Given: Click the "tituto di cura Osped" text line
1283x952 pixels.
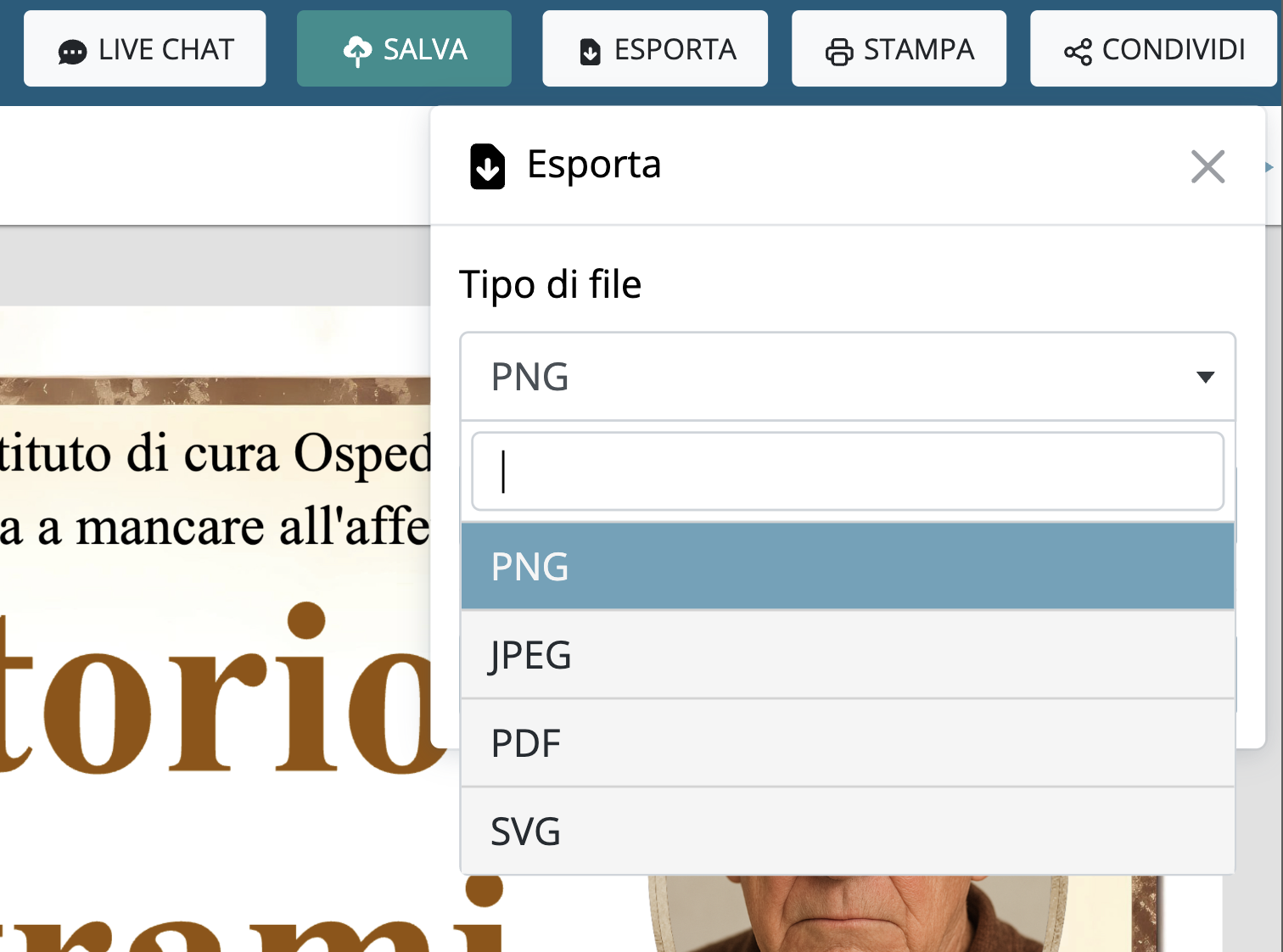Looking at the screenshot, I should tap(216, 453).
